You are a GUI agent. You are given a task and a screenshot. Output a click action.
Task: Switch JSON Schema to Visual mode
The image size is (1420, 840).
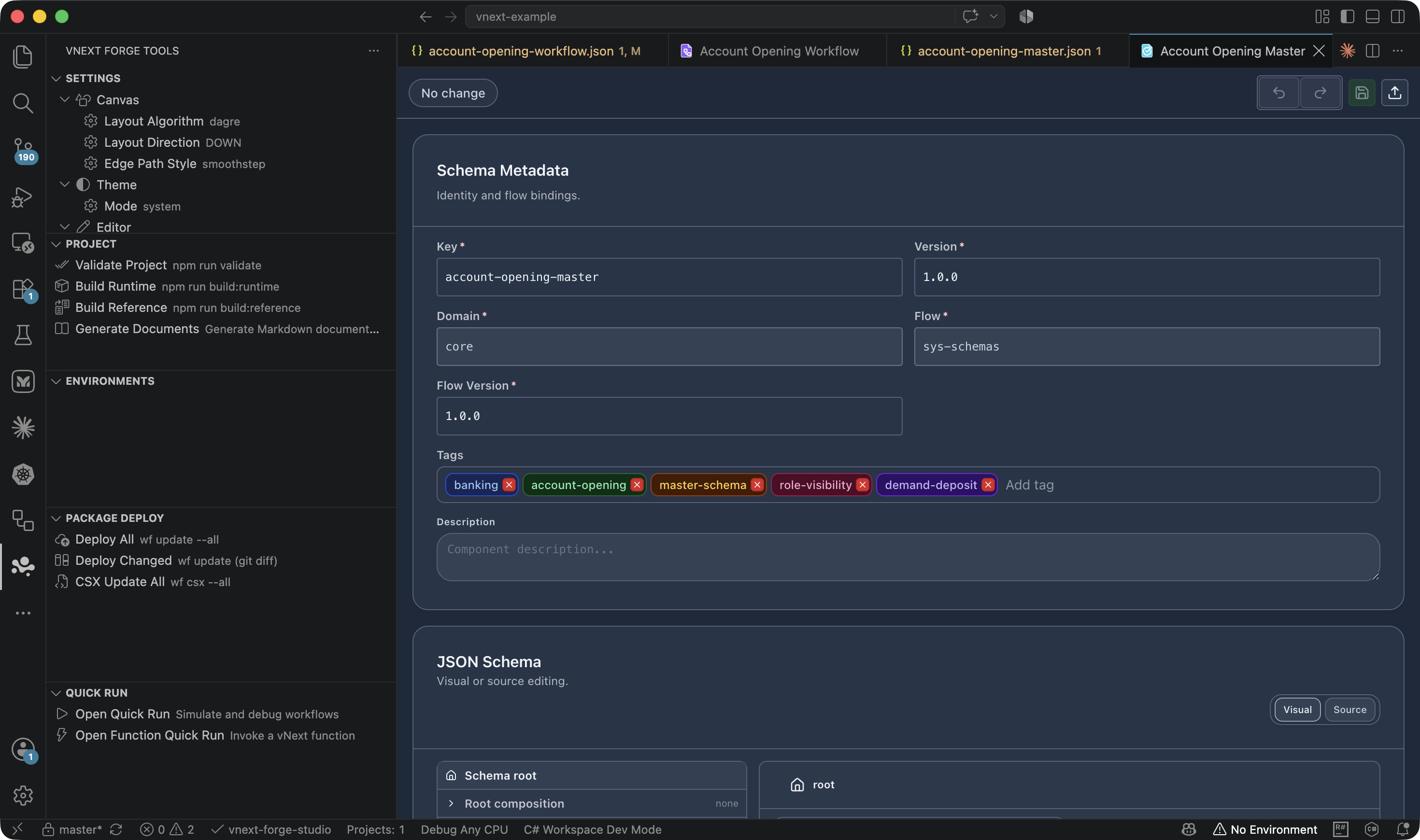point(1297,709)
